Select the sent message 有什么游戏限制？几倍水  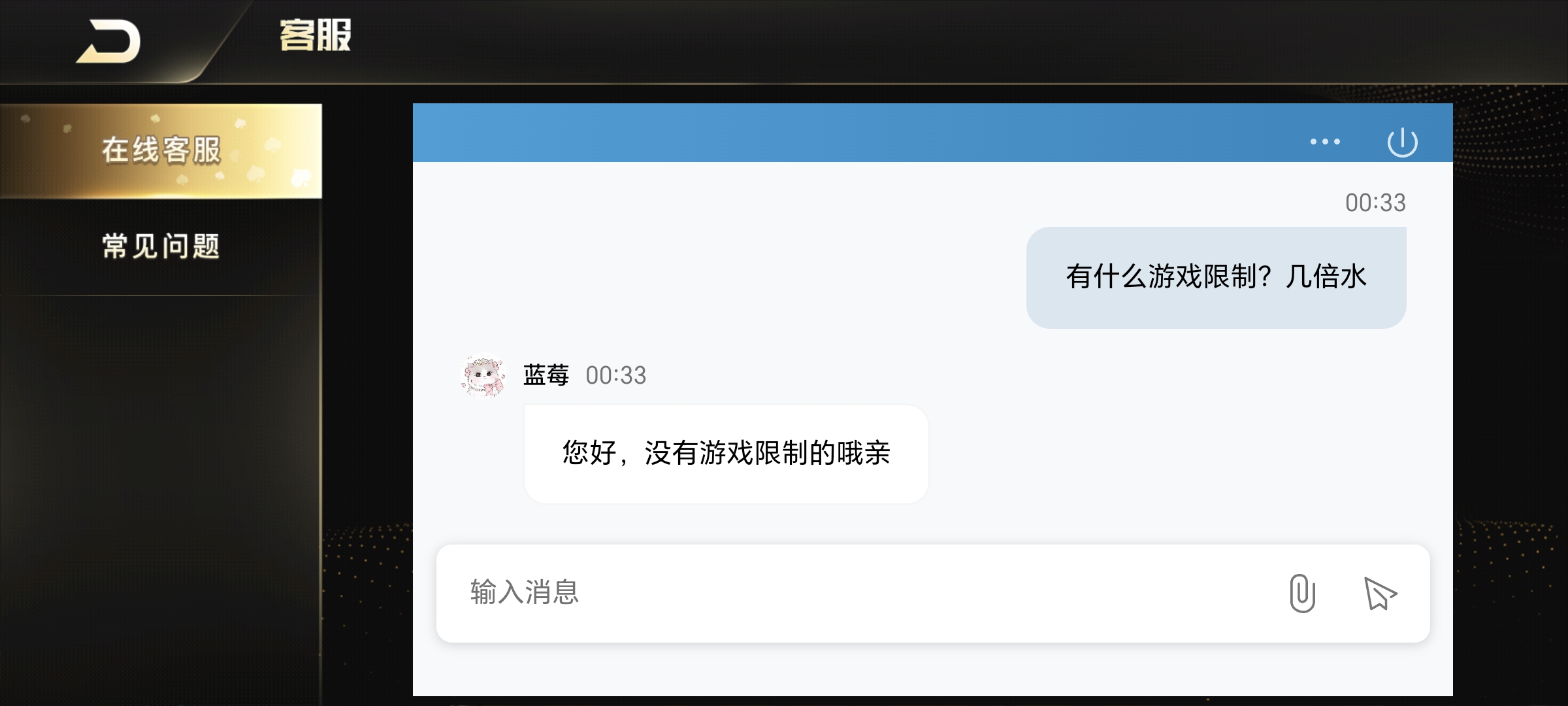coord(1216,277)
